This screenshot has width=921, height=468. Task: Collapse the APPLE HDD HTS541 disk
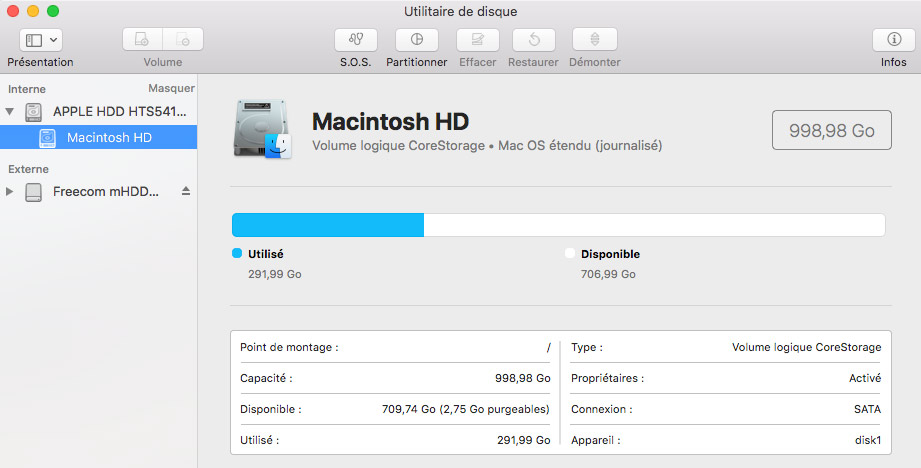(9, 112)
